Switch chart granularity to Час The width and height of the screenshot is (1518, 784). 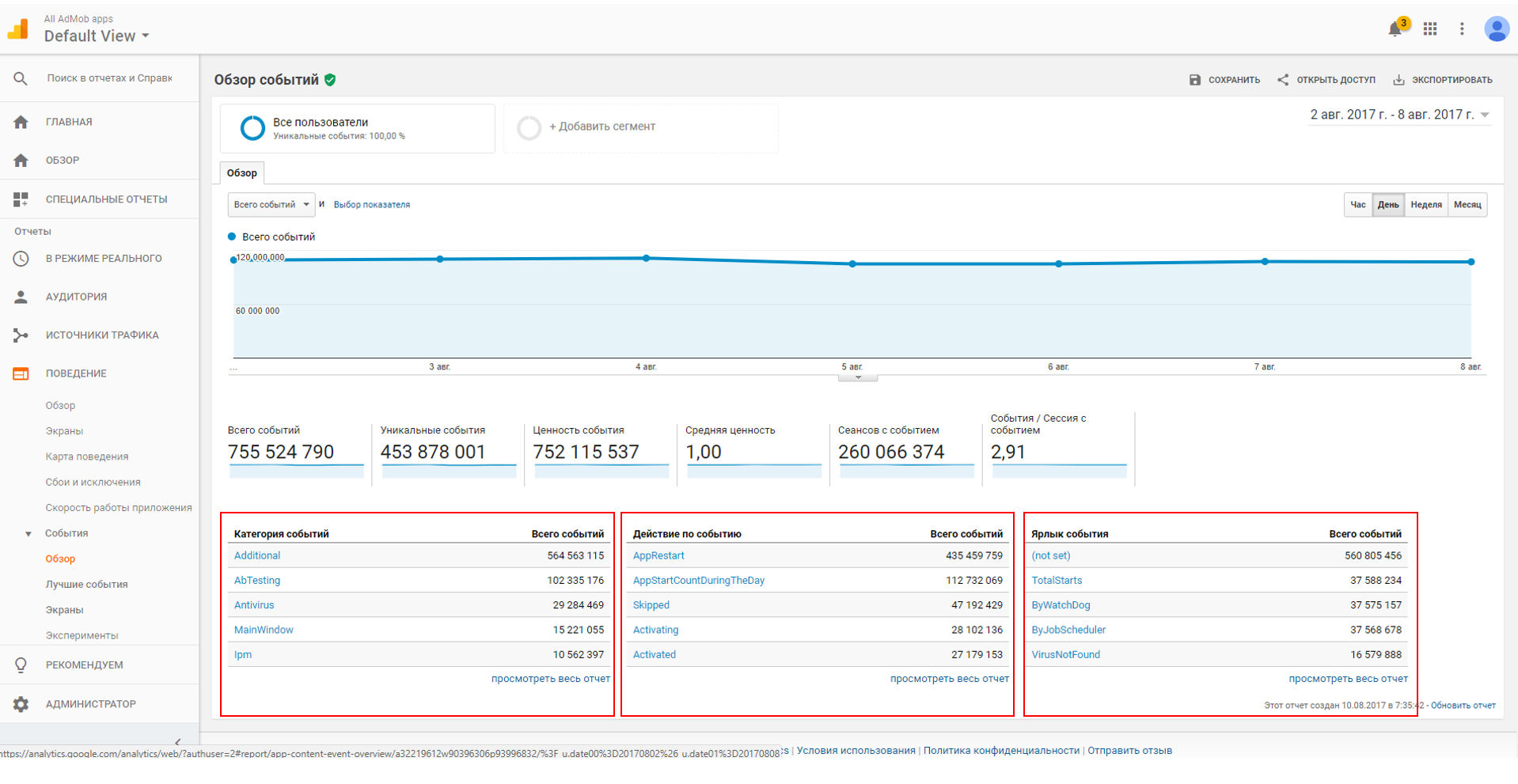(x=1358, y=205)
